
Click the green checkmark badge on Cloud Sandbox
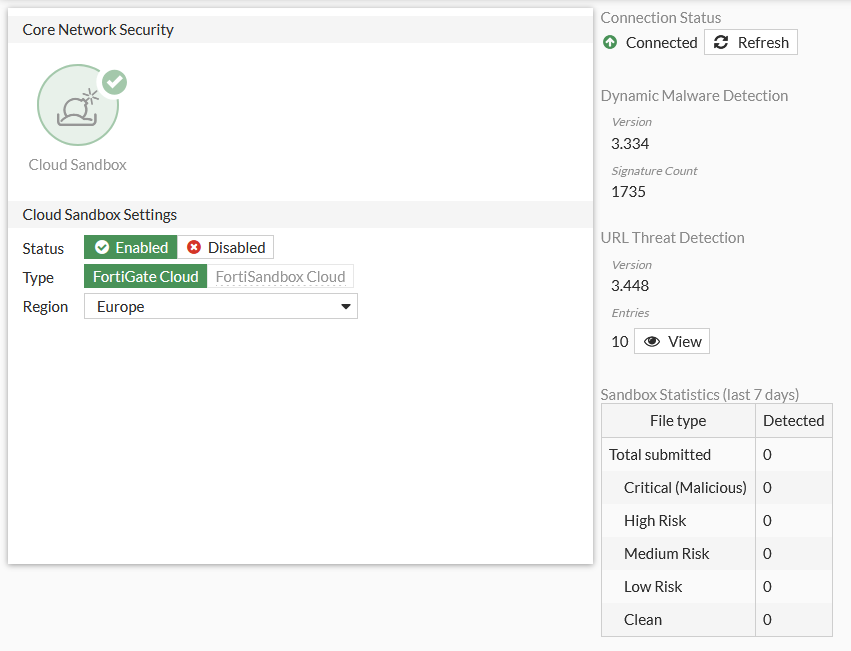[x=114, y=82]
